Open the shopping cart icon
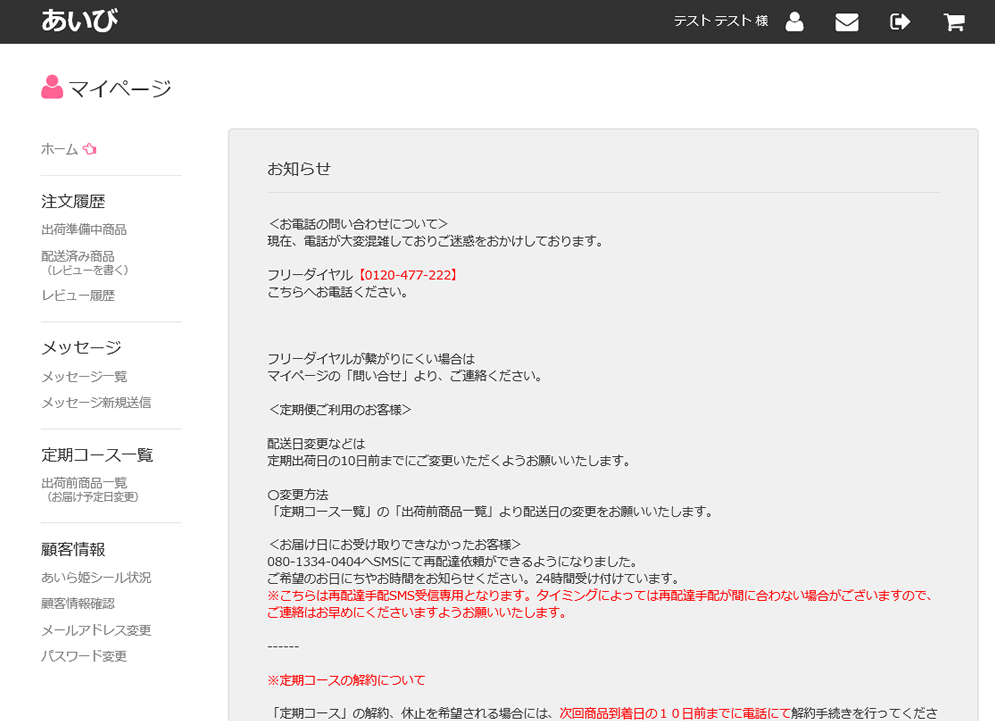Viewport: 995px width, 721px height. click(954, 22)
